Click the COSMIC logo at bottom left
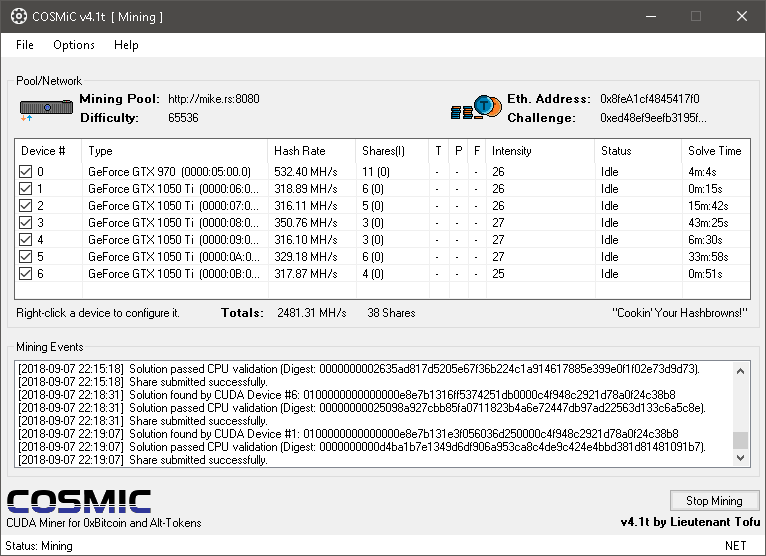766x556 pixels. (79, 501)
